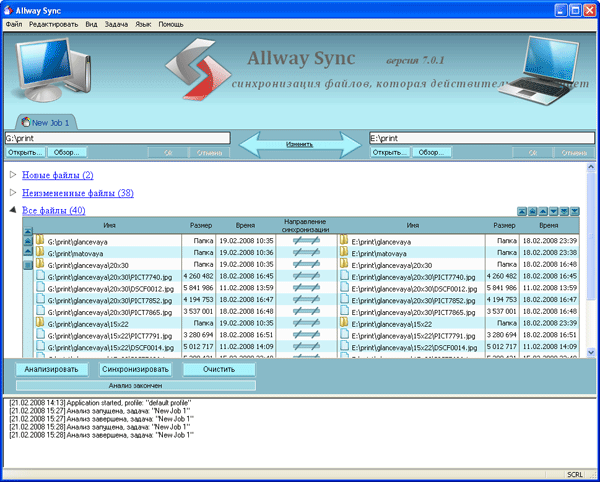This screenshot has width=600, height=482.
Task: Open the Файл menu
Action: (14, 24)
